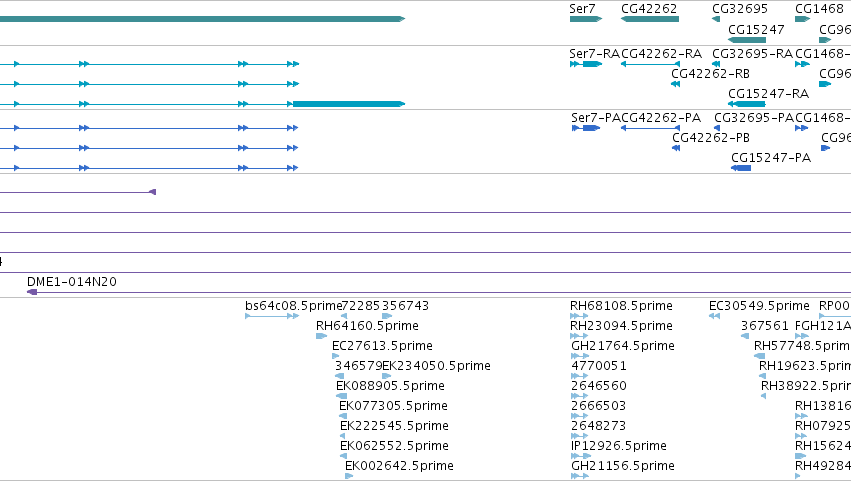Viewport: 851px width, 481px height.
Task: Click the CG42262-PA protein label
Action: point(661,118)
